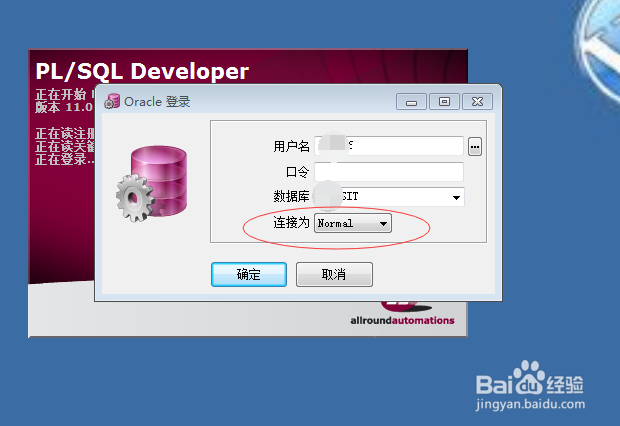Focus the 用户名 input field
620x426 pixels.
point(389,146)
